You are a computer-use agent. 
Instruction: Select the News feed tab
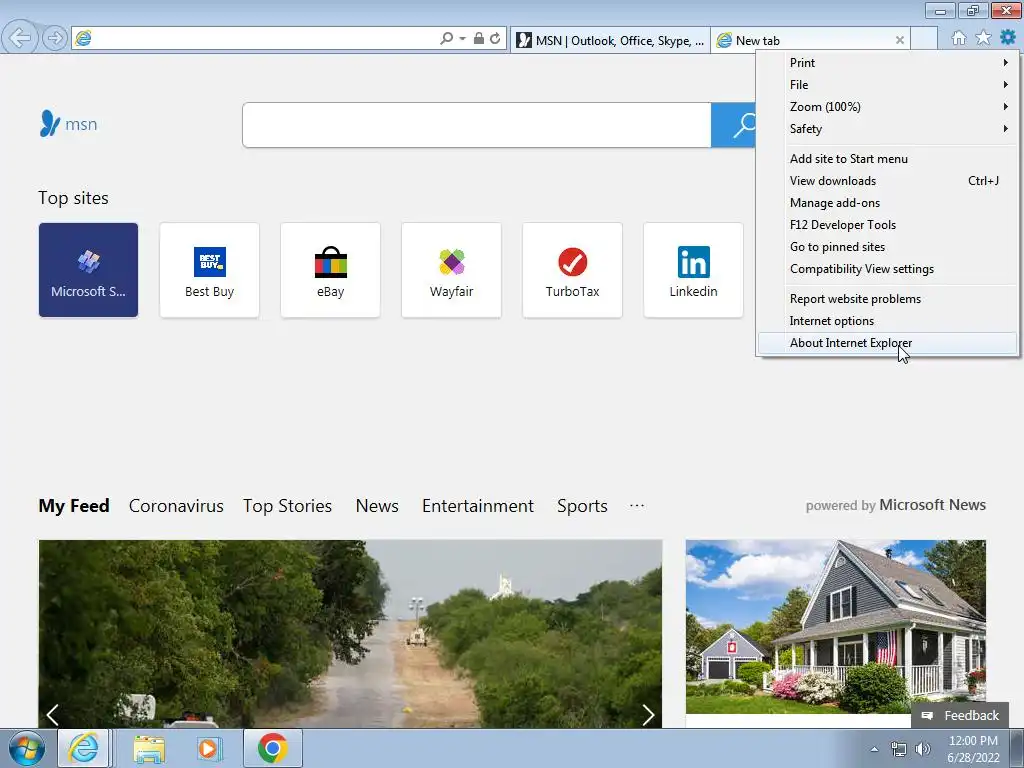point(377,506)
